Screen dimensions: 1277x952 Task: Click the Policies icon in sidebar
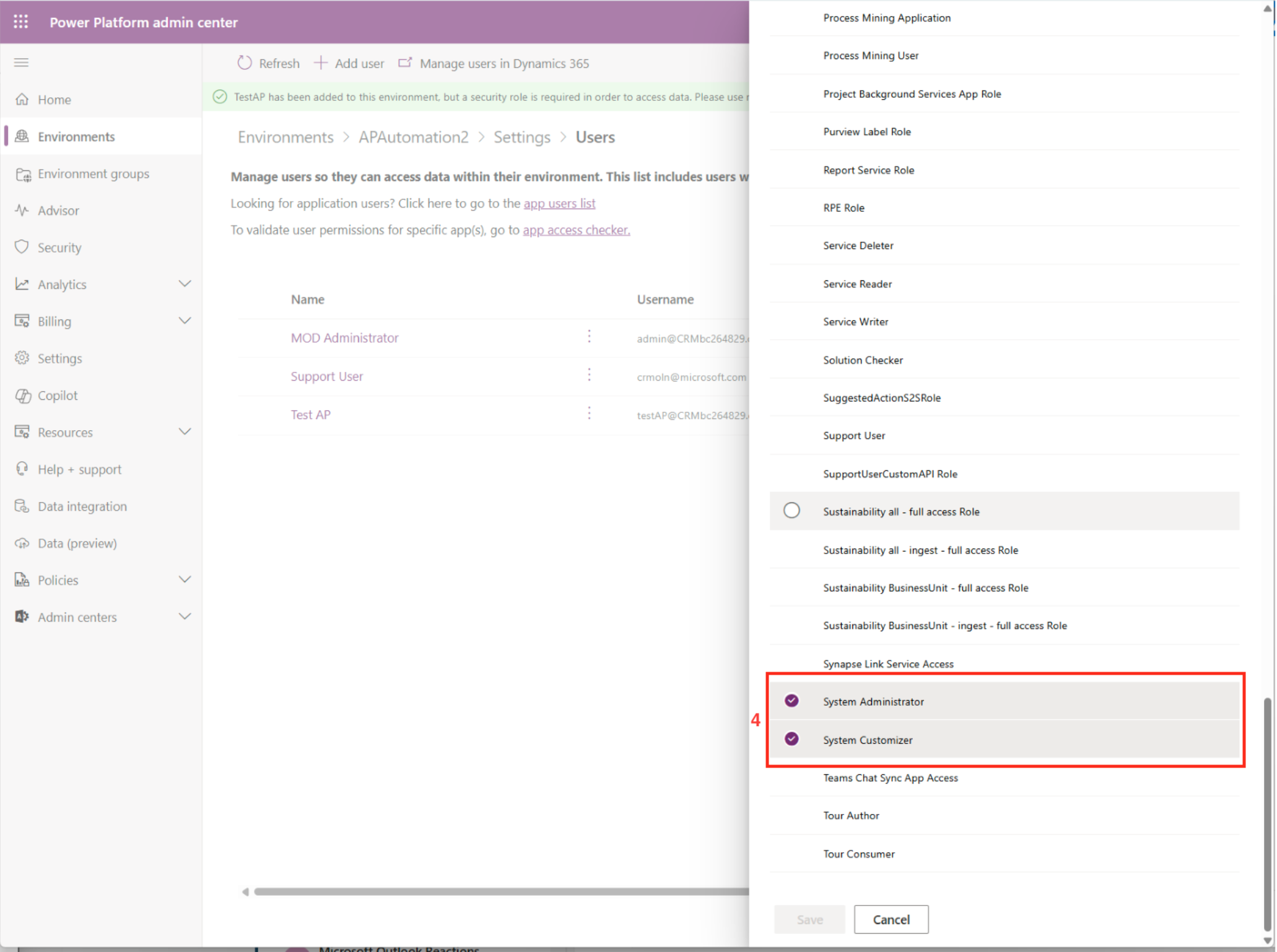pos(22,580)
